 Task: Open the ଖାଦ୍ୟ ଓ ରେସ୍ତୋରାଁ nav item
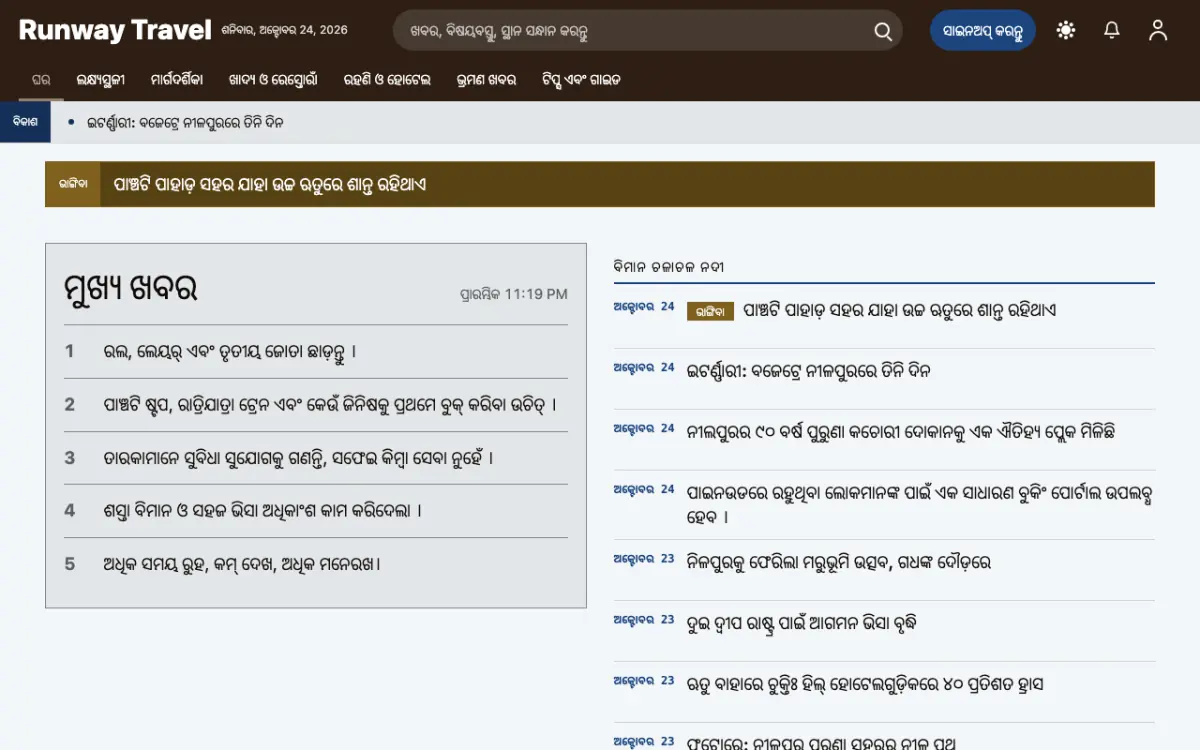(x=273, y=80)
